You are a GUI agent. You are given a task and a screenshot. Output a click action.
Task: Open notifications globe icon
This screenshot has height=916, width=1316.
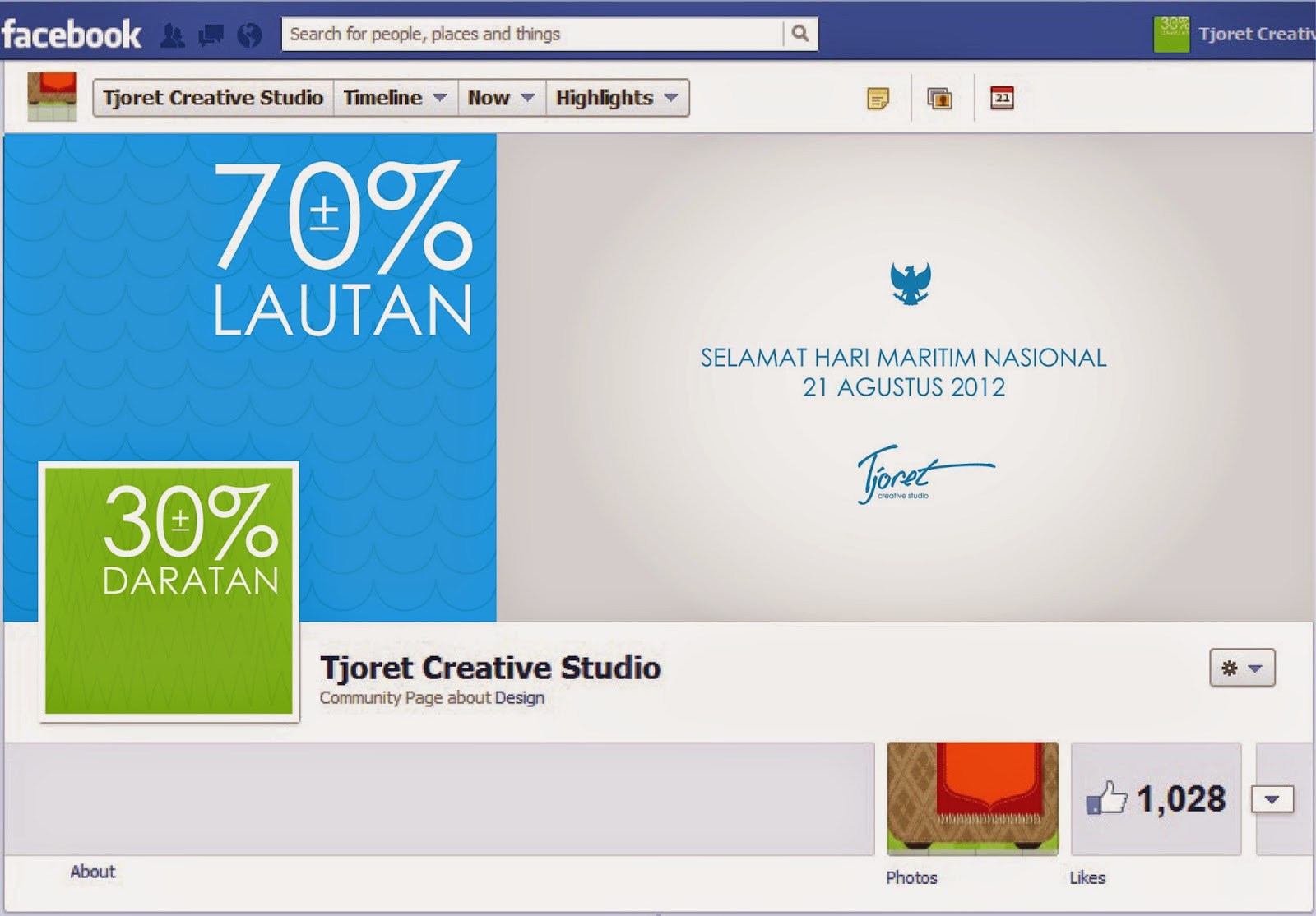point(249,35)
